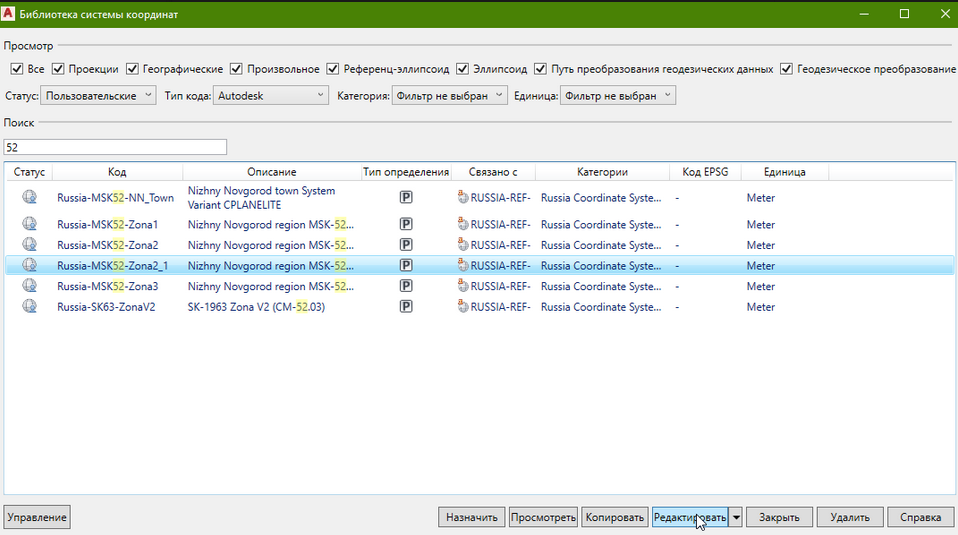Click globe status icon for Russia-MSK52-Zona1 row
Viewport: 958px width, 535px height.
[30, 224]
